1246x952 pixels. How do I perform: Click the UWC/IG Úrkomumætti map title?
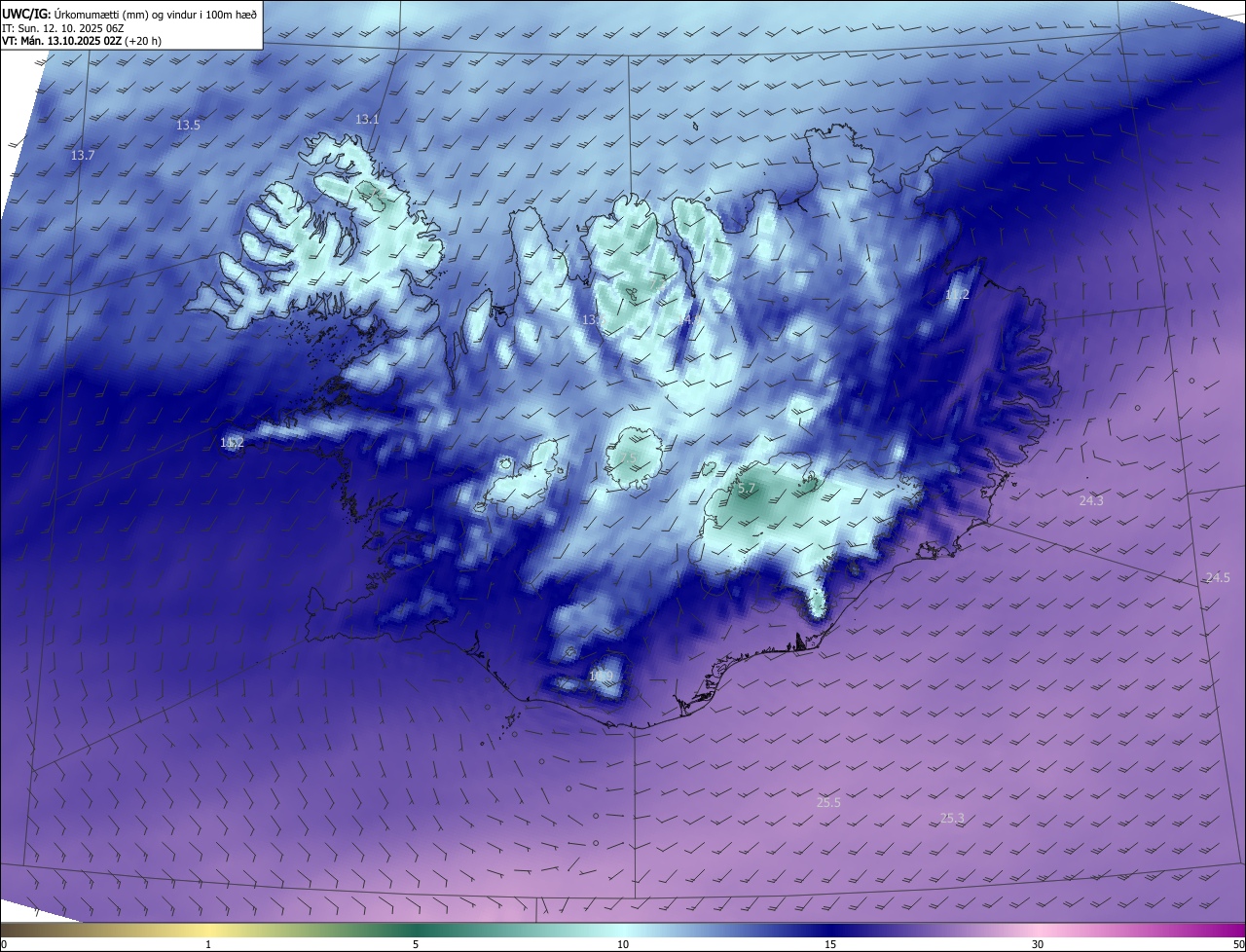(129, 14)
